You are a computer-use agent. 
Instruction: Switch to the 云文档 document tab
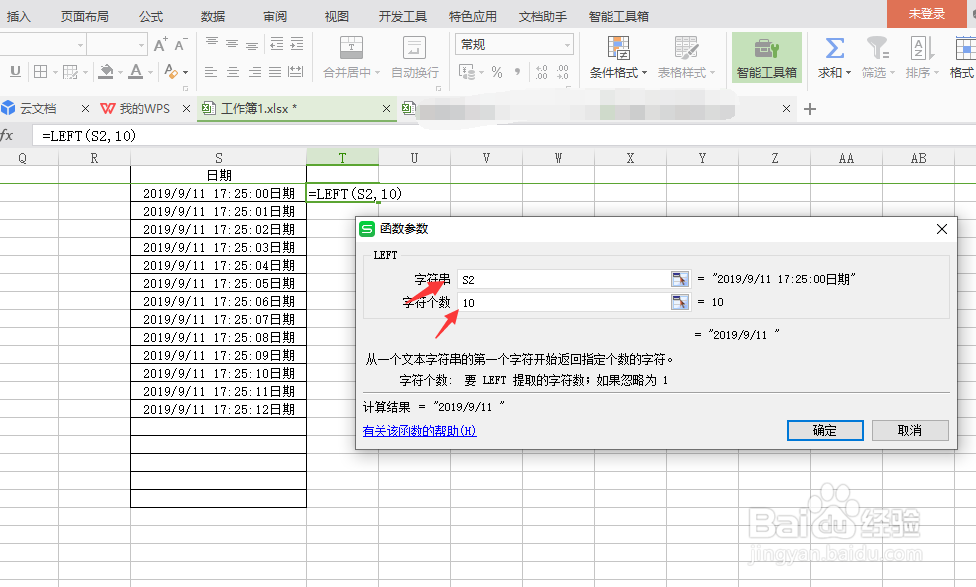pos(37,108)
